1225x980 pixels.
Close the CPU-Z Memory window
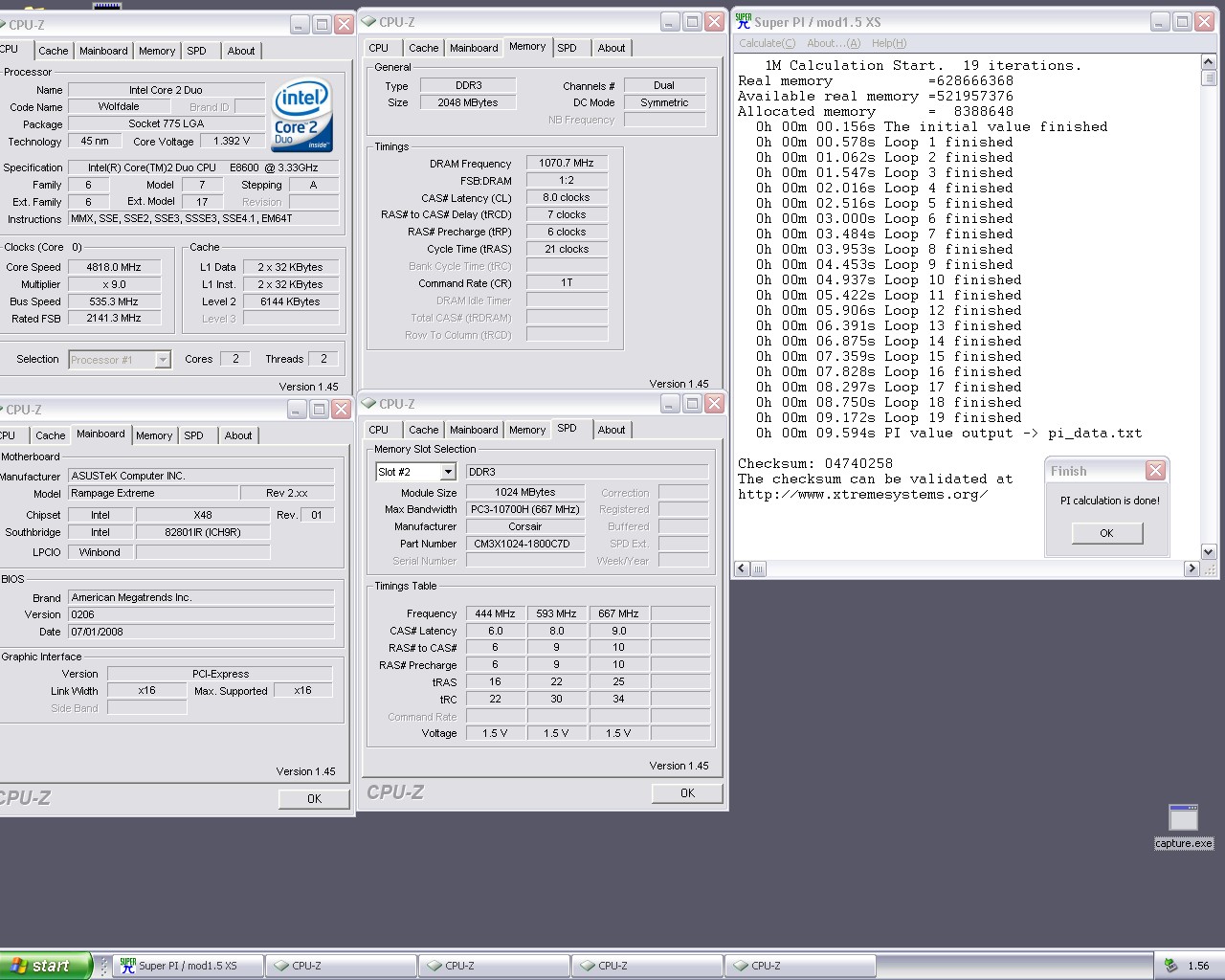click(714, 21)
